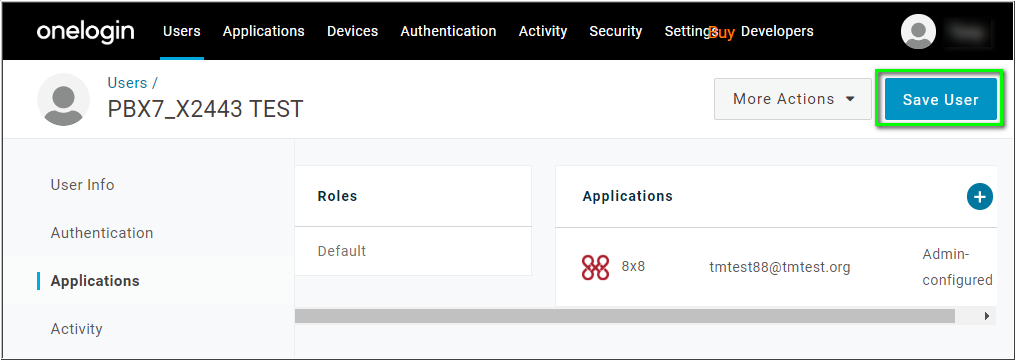Expand the More Actions dropdown
This screenshot has width=1015, height=360.
pos(793,99)
